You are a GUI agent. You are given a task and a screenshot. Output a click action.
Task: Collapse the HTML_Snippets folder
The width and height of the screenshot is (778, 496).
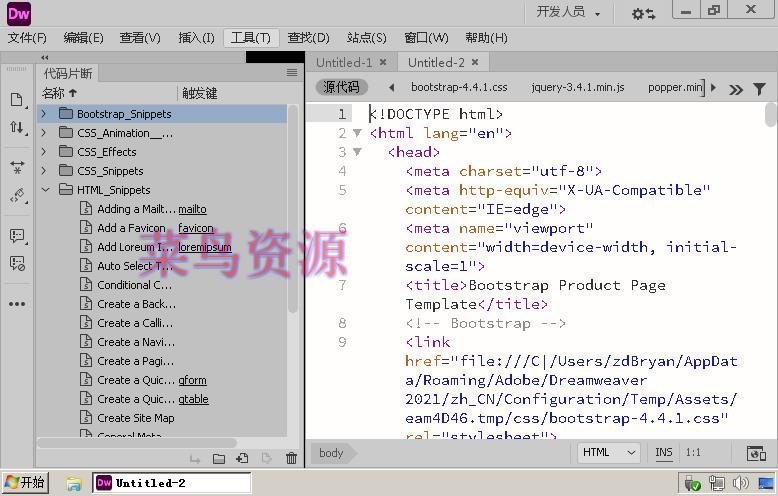click(45, 189)
